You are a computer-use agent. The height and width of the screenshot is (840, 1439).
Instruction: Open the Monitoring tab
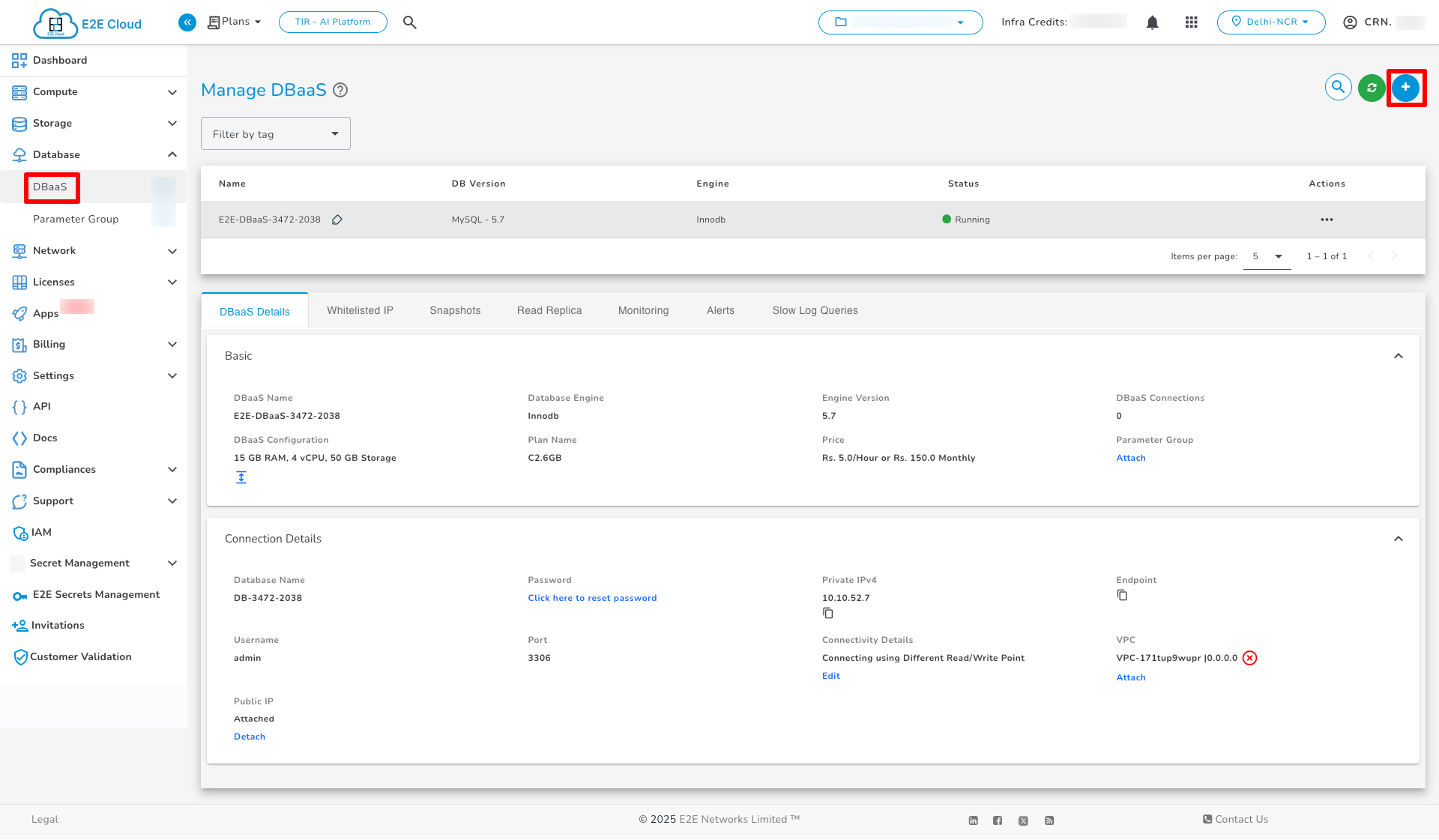point(642,310)
